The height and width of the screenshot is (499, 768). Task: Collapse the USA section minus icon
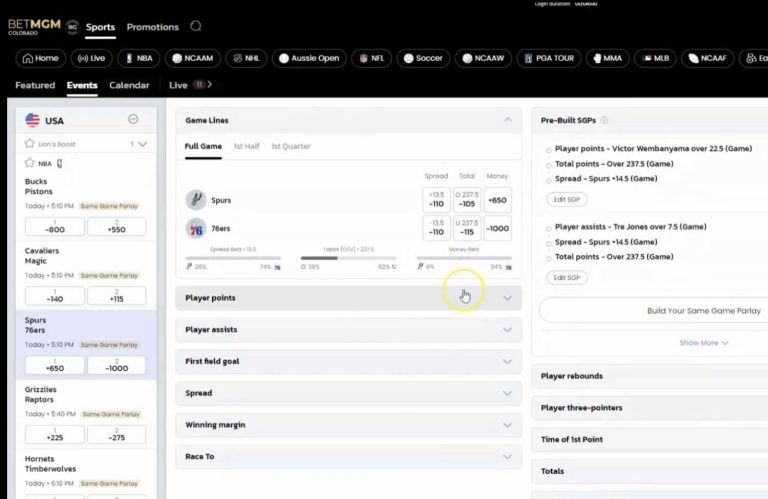pos(133,119)
